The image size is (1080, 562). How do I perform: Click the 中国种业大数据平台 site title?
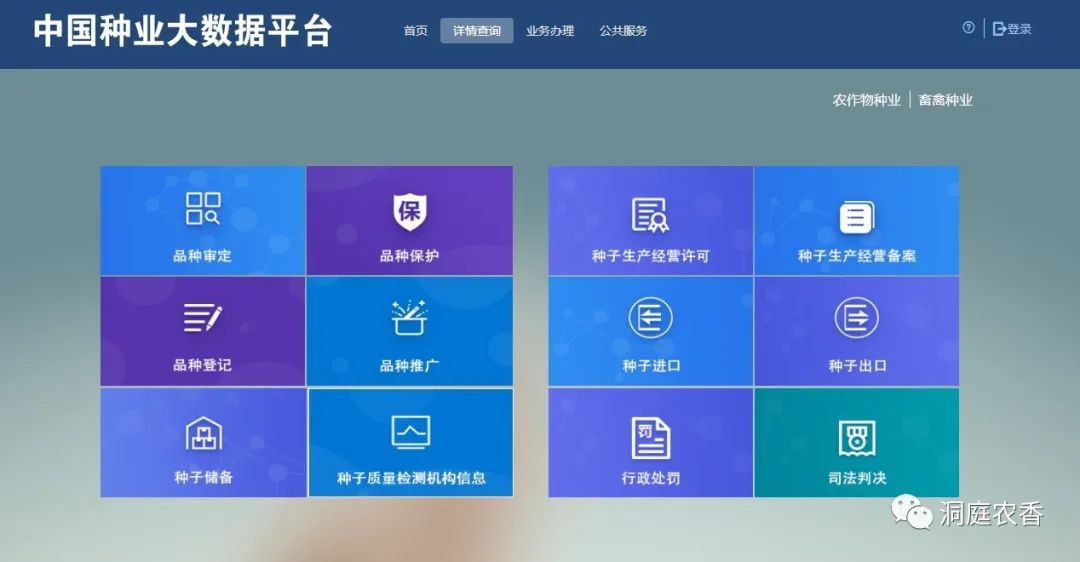(x=183, y=32)
